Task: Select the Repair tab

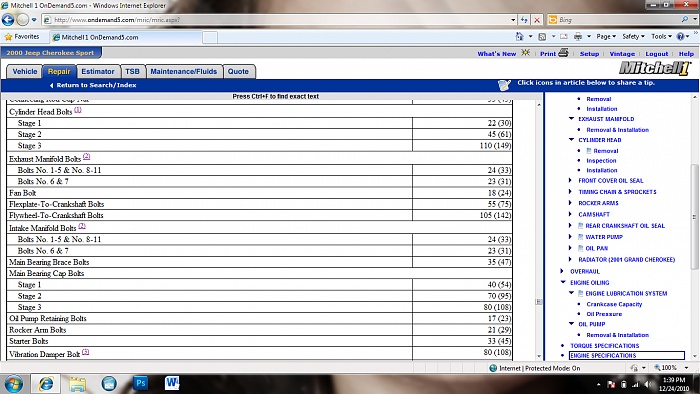Action: [59, 71]
